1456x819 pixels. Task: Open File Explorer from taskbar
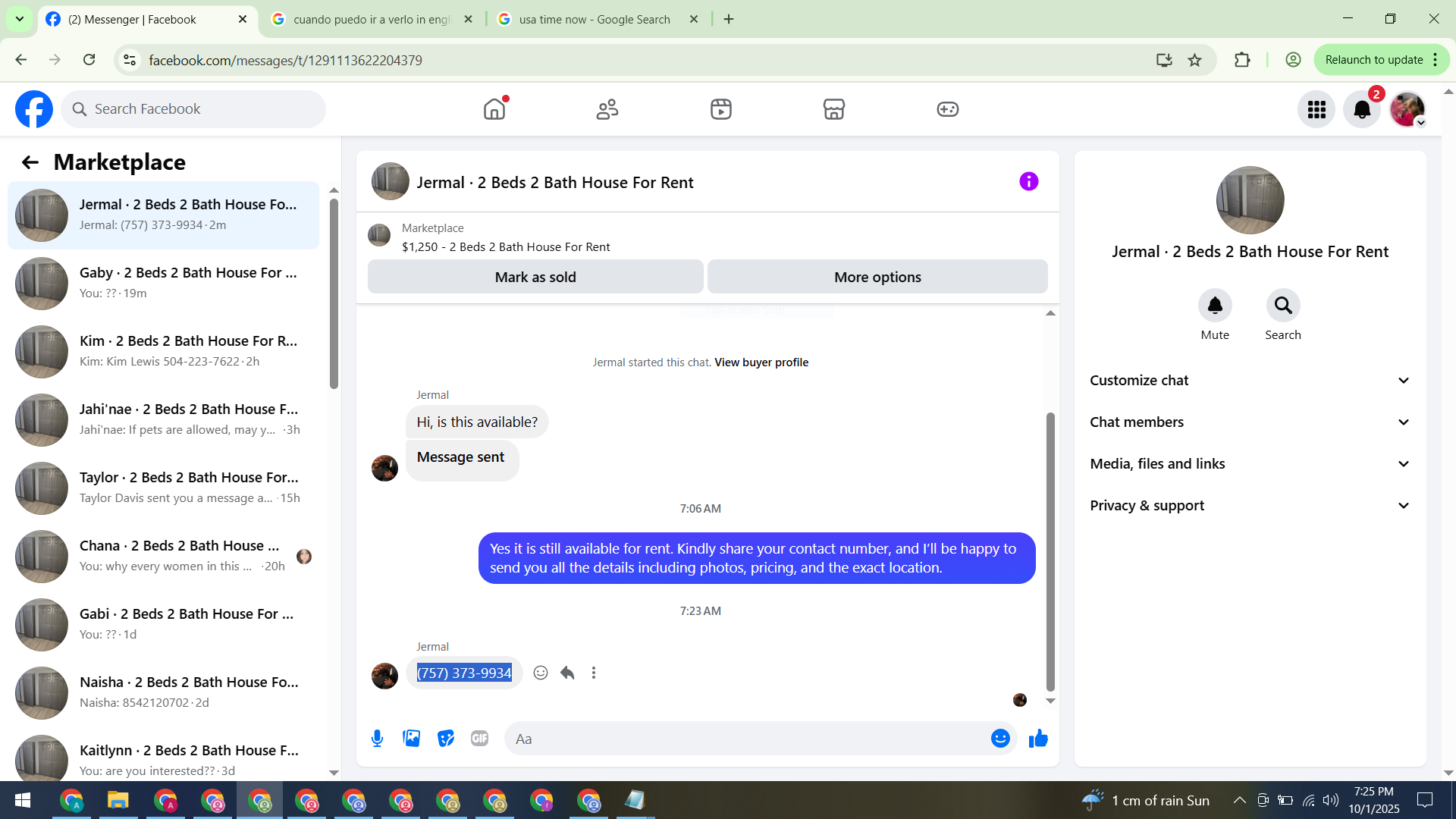tap(118, 800)
